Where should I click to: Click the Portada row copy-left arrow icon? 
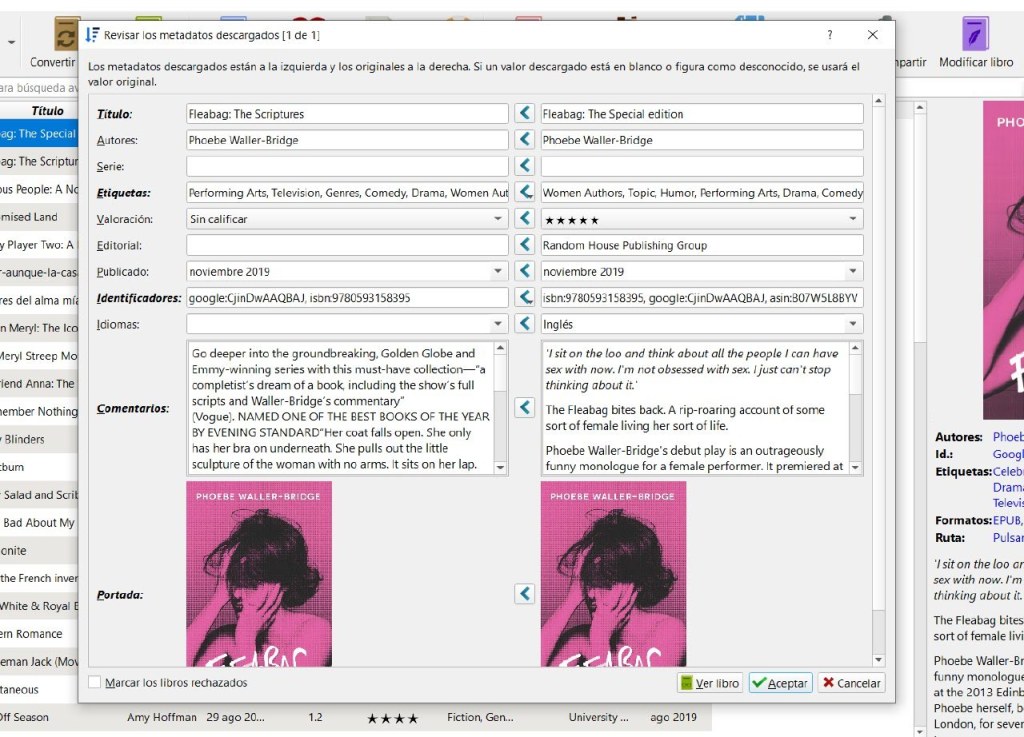pyautogui.click(x=525, y=594)
